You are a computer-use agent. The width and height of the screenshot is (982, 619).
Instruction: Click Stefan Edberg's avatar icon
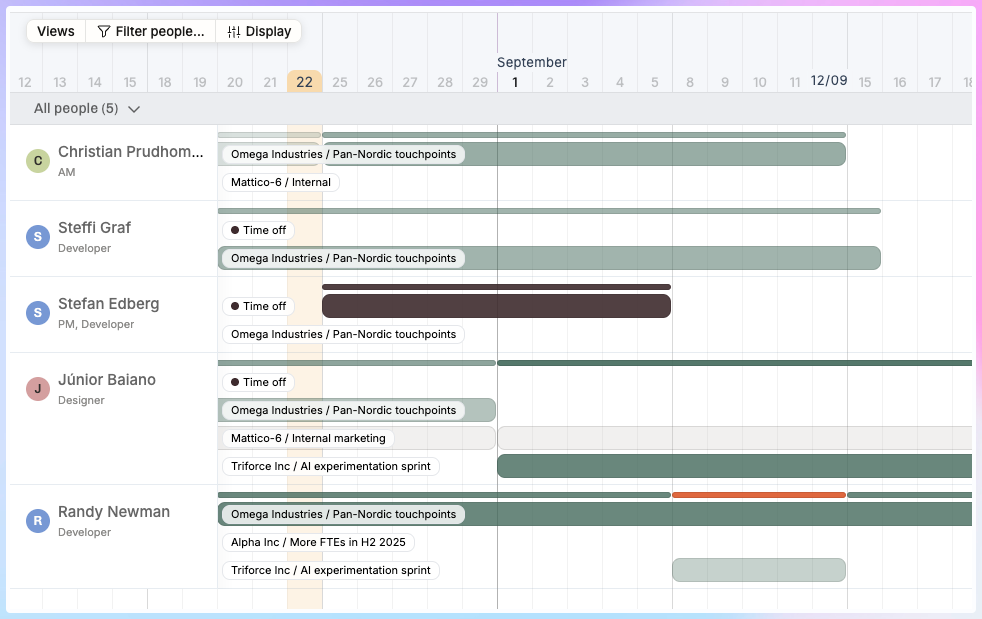click(37, 313)
